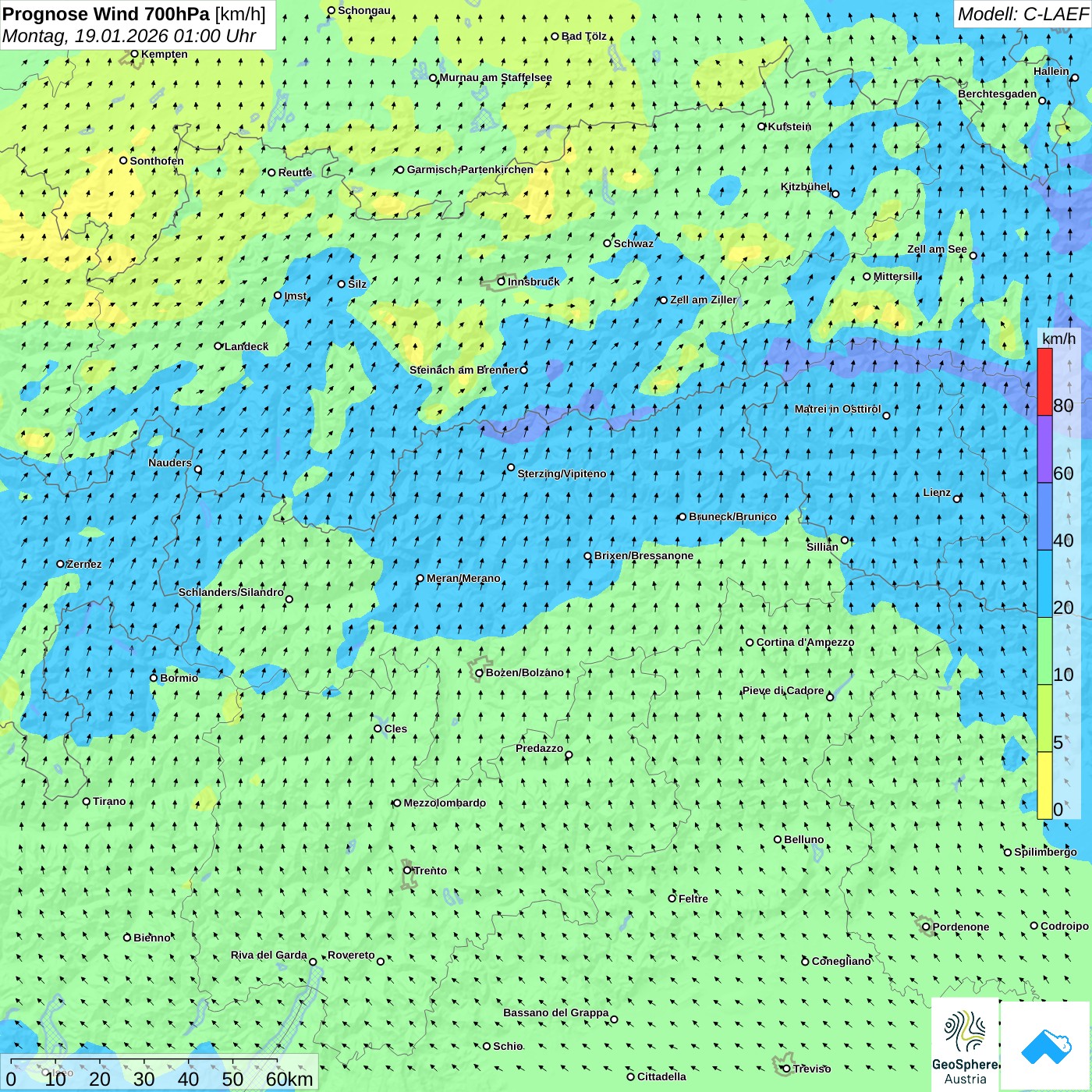Click the date 'Montag, 19.01.2026 01:00 Uhr'

coord(129,36)
